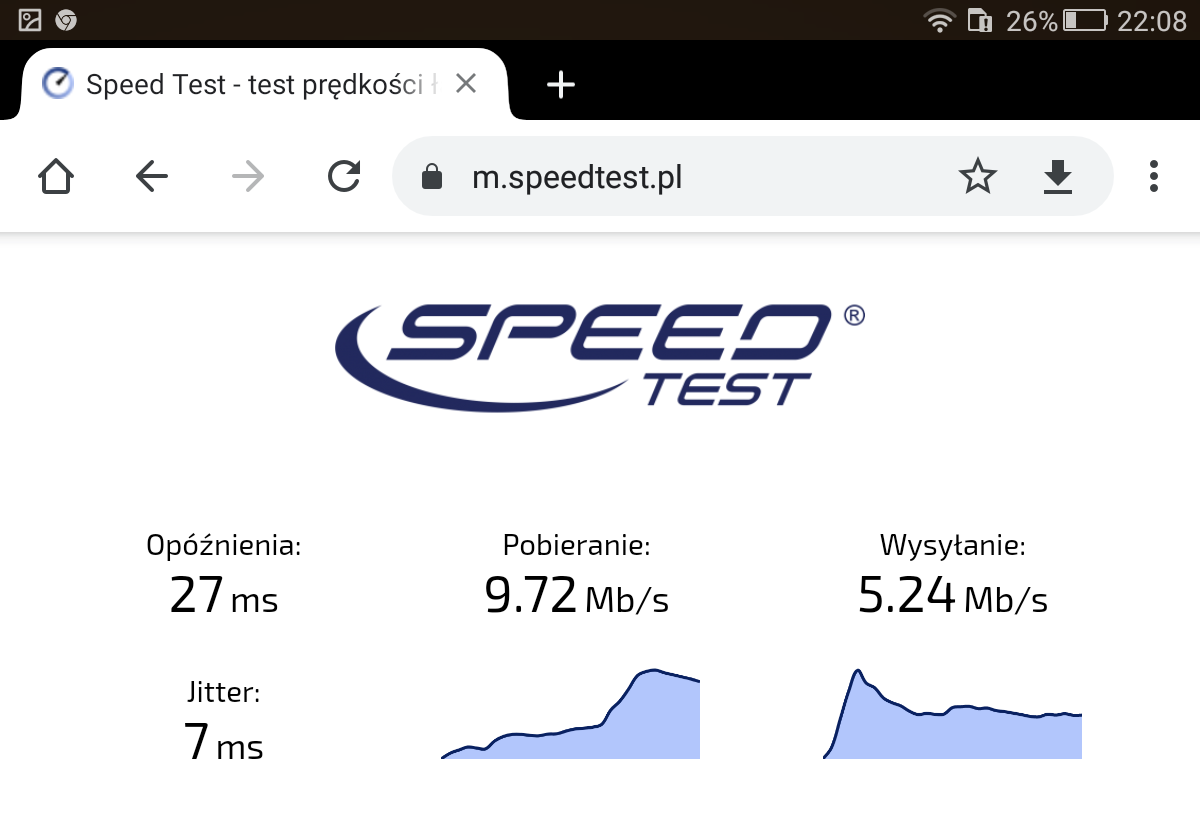Click the padlock site security icon
The image size is (1200, 815).
tap(431, 177)
